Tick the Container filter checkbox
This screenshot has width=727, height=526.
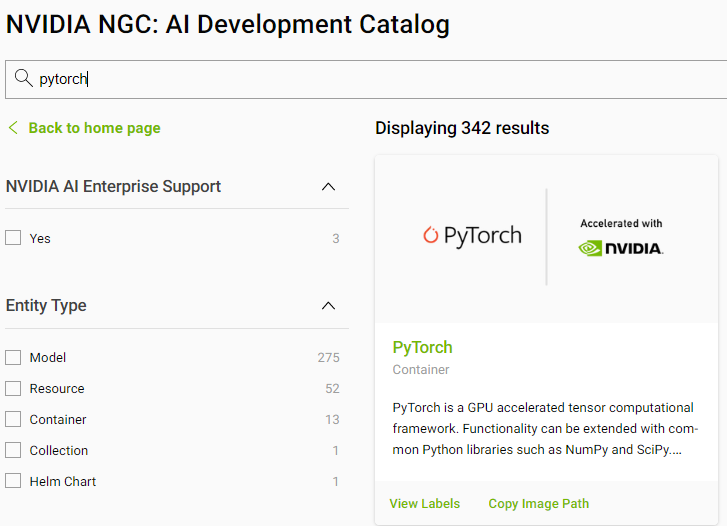point(13,419)
